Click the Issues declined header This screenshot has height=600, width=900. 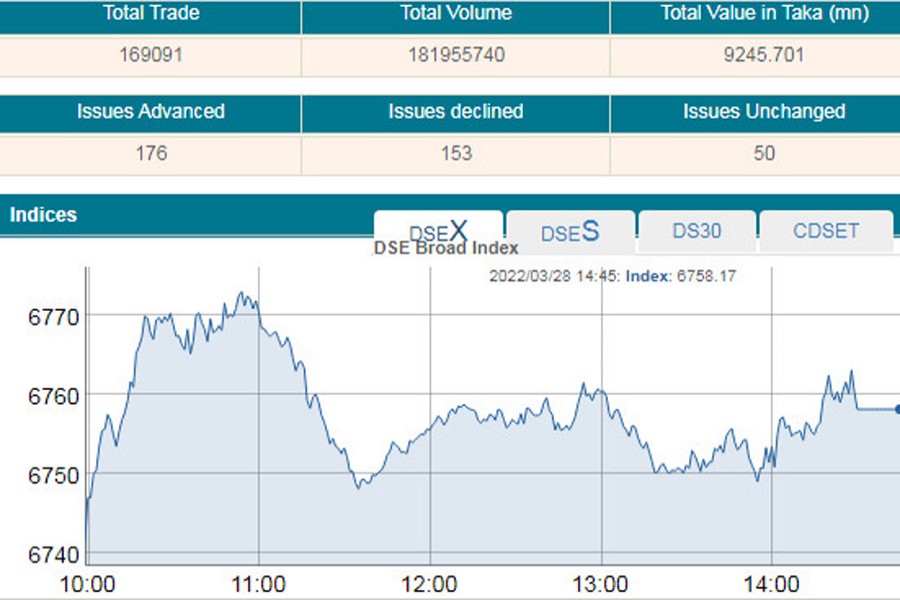click(x=455, y=111)
